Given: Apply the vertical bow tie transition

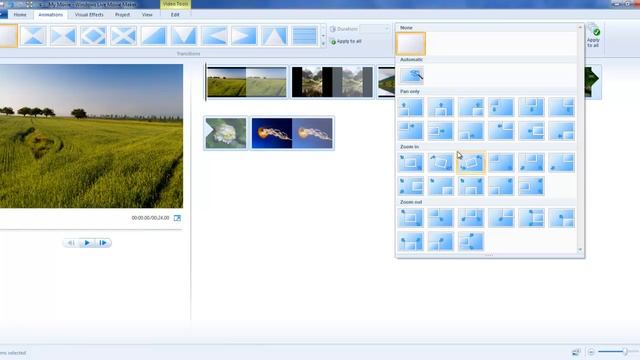Looking at the screenshot, I should 33,36.
